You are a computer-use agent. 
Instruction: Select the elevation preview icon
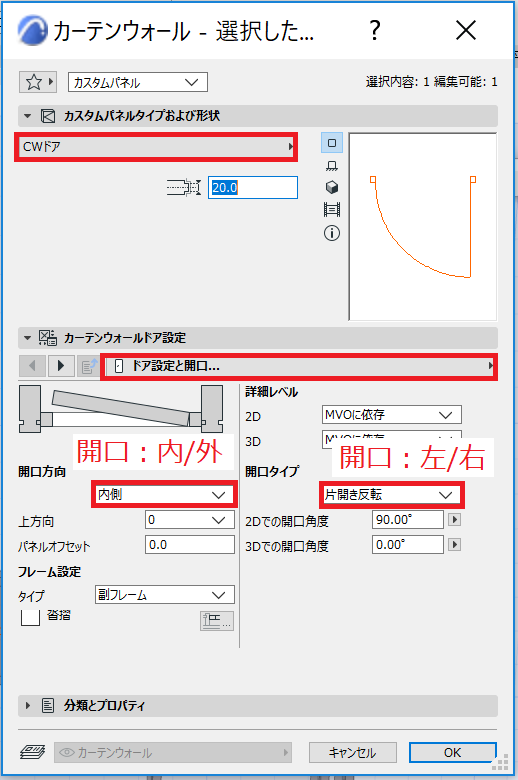click(332, 166)
